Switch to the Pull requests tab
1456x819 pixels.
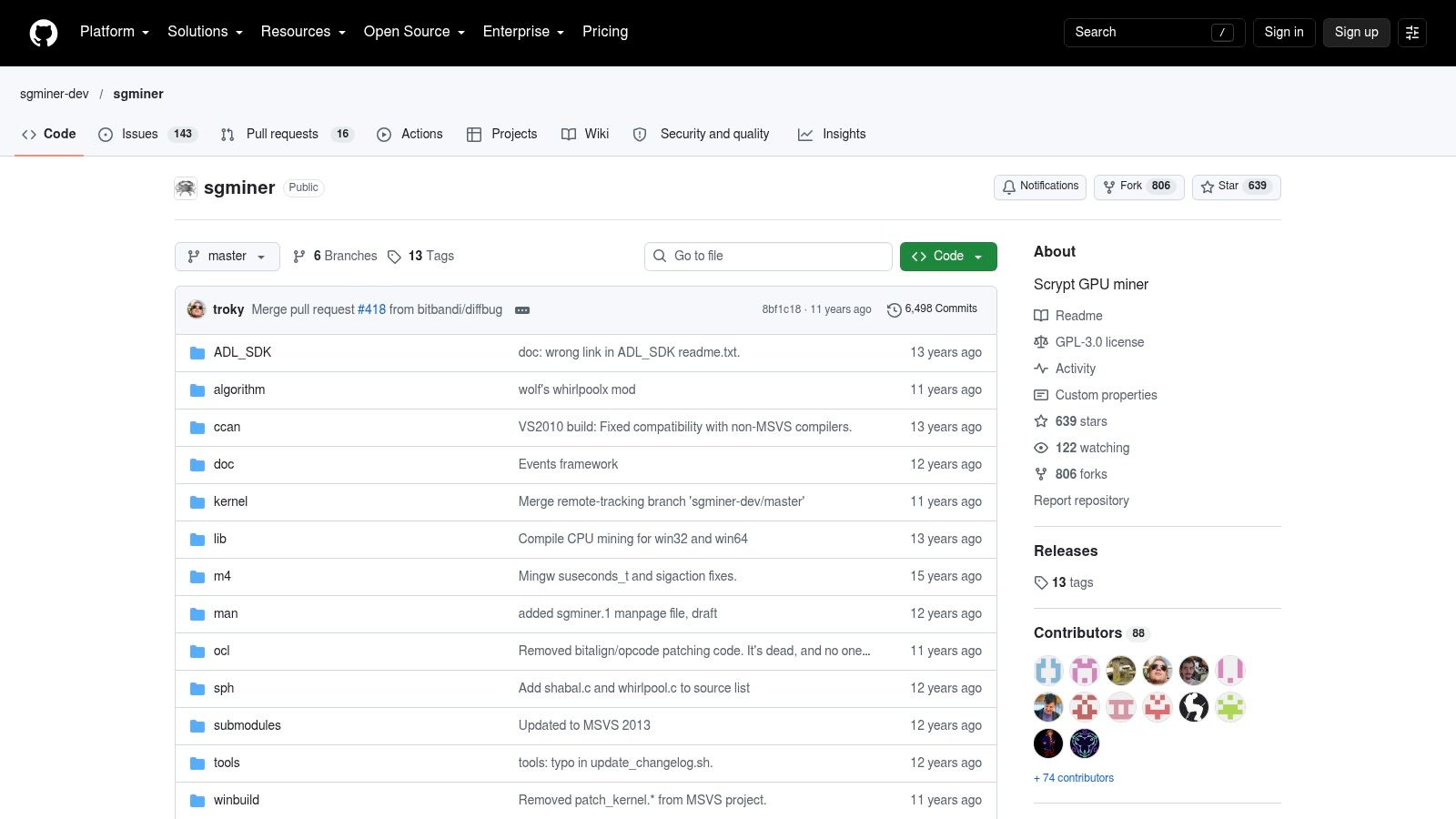287,134
